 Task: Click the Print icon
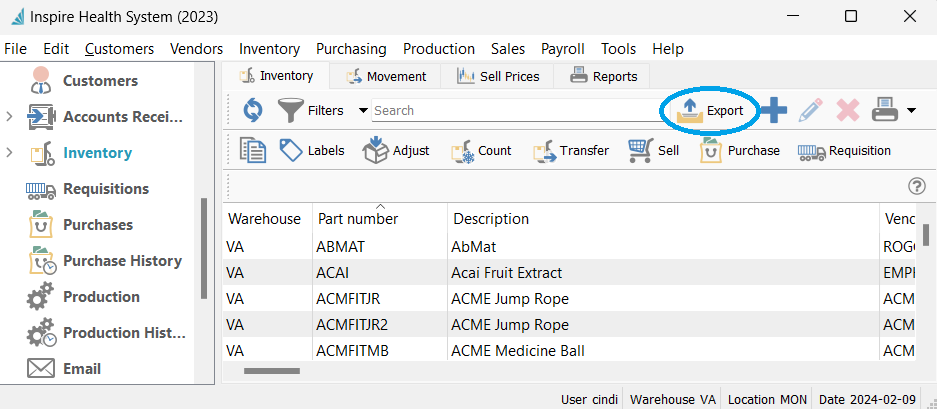tap(885, 111)
